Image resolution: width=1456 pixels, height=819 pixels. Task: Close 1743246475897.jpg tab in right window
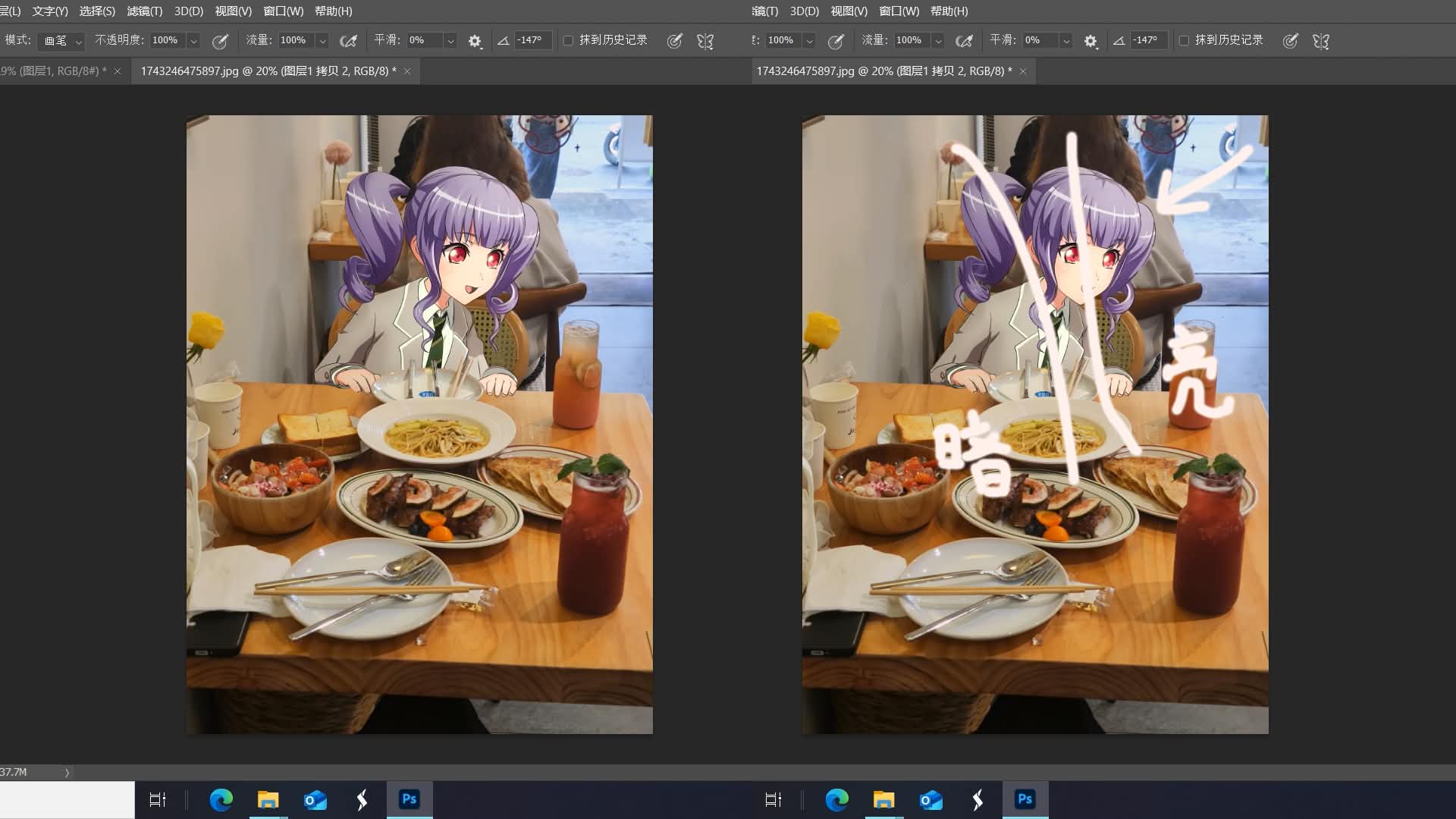1023,71
